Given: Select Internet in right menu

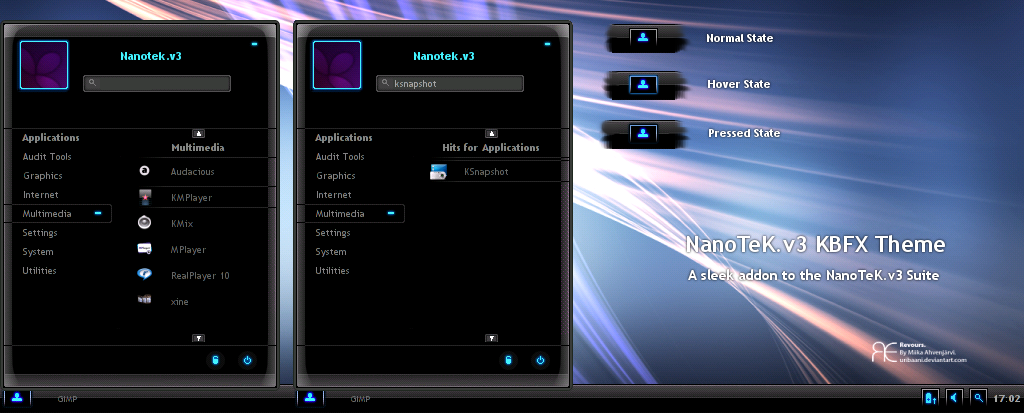Looking at the screenshot, I should point(334,195).
